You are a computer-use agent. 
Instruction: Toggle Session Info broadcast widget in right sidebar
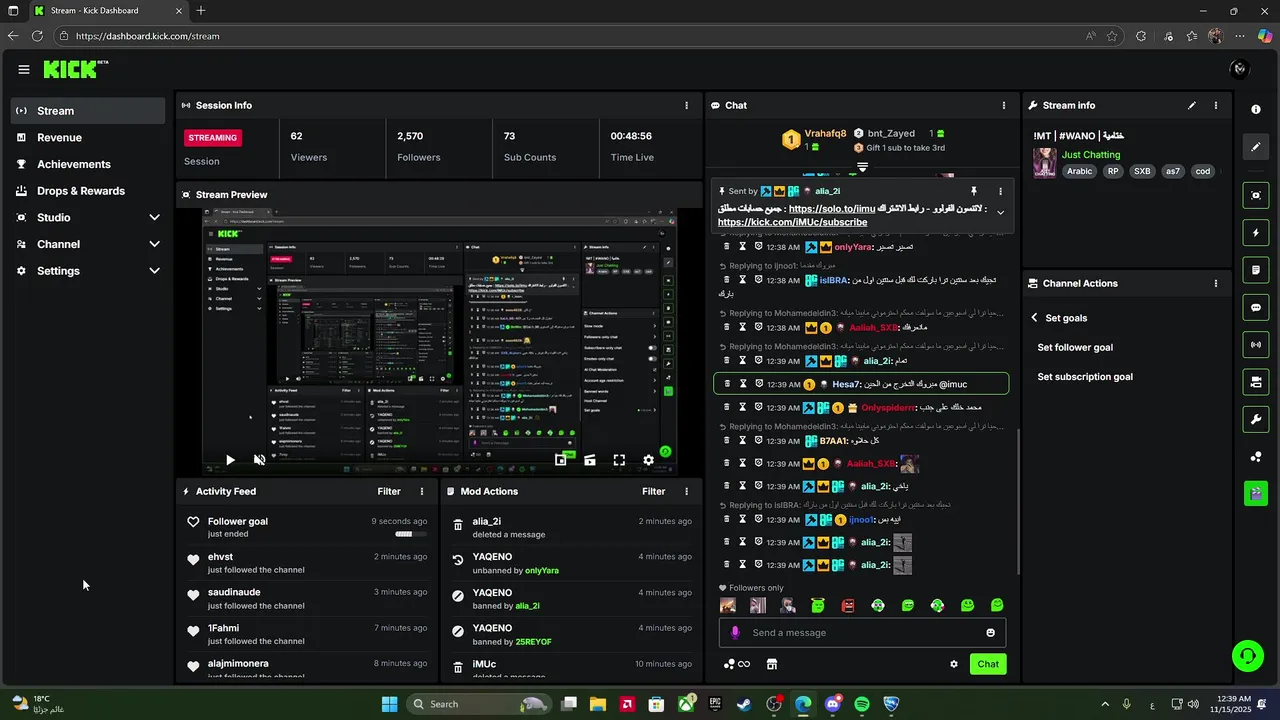click(1256, 345)
